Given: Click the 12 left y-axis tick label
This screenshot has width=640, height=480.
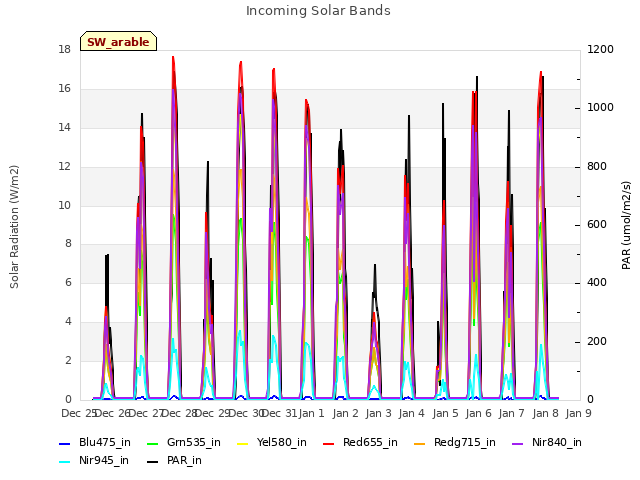Looking at the screenshot, I should coord(64,167).
